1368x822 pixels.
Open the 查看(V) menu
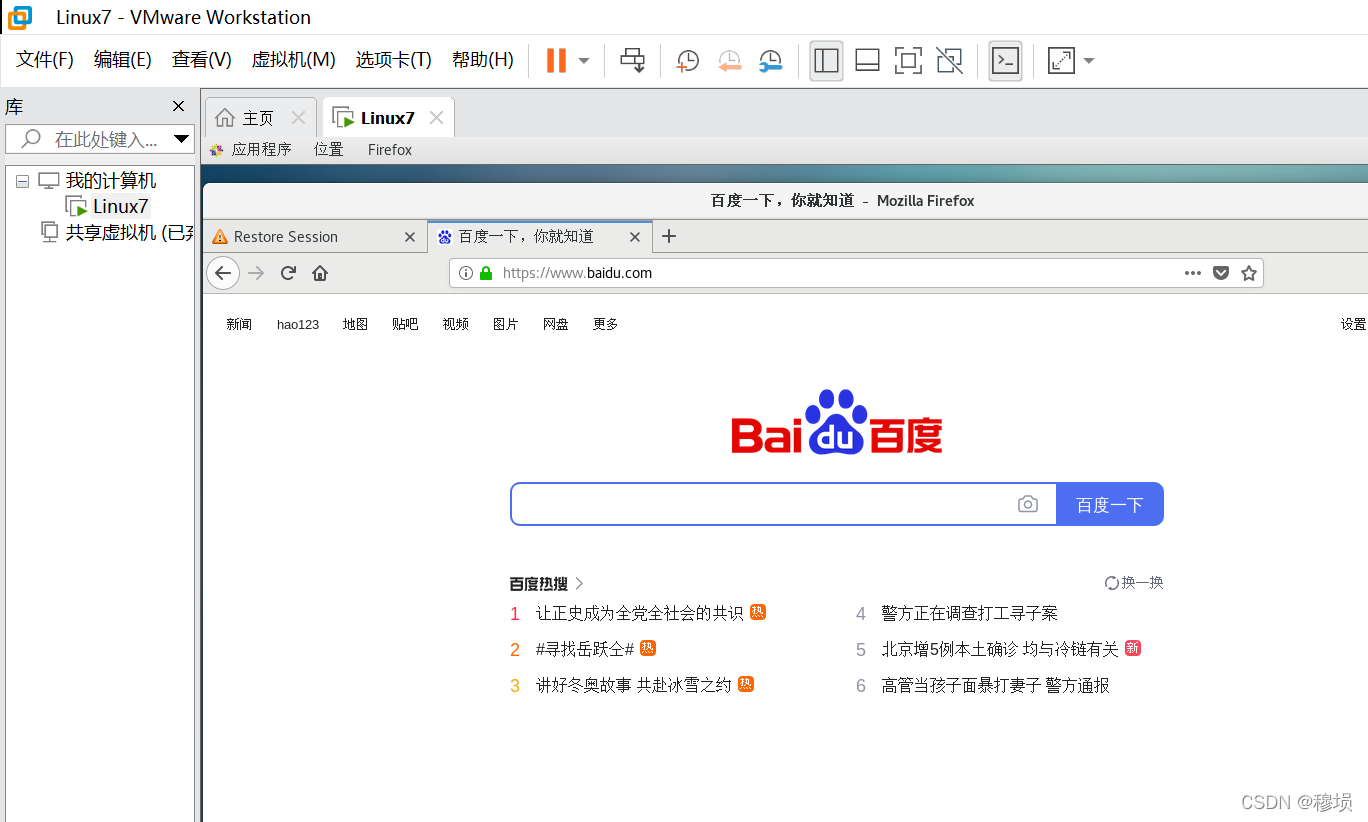click(x=201, y=60)
